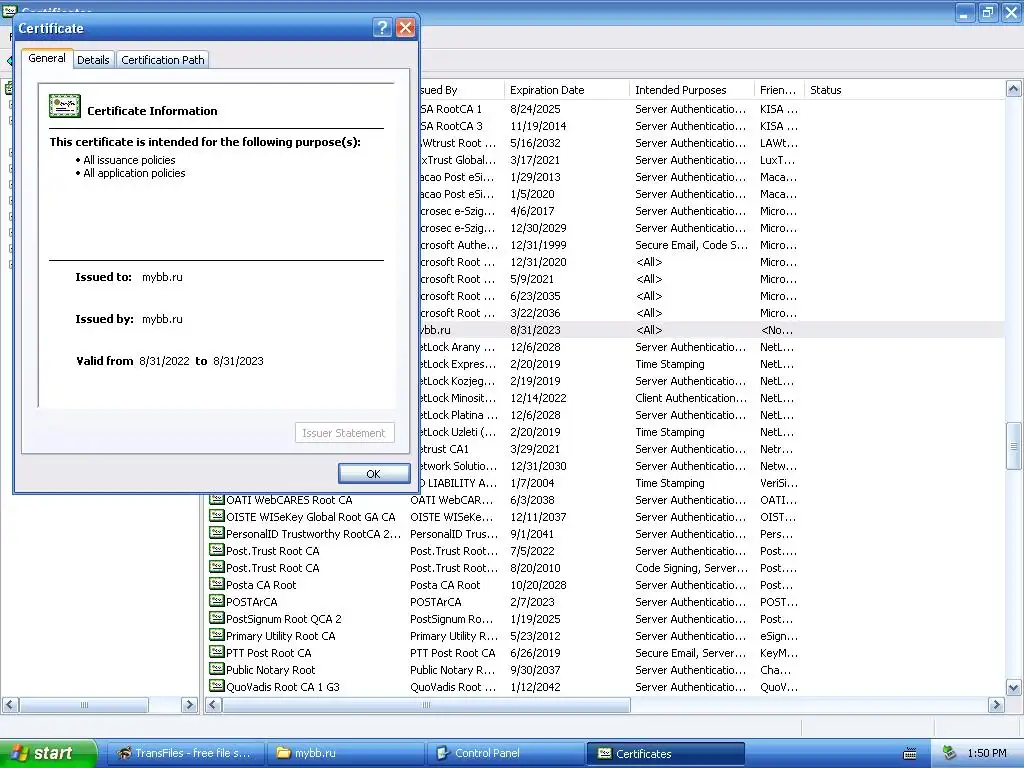This screenshot has height=768, width=1024.
Task: Click expiration date 8/24/2025 cell
Action: click(x=535, y=109)
